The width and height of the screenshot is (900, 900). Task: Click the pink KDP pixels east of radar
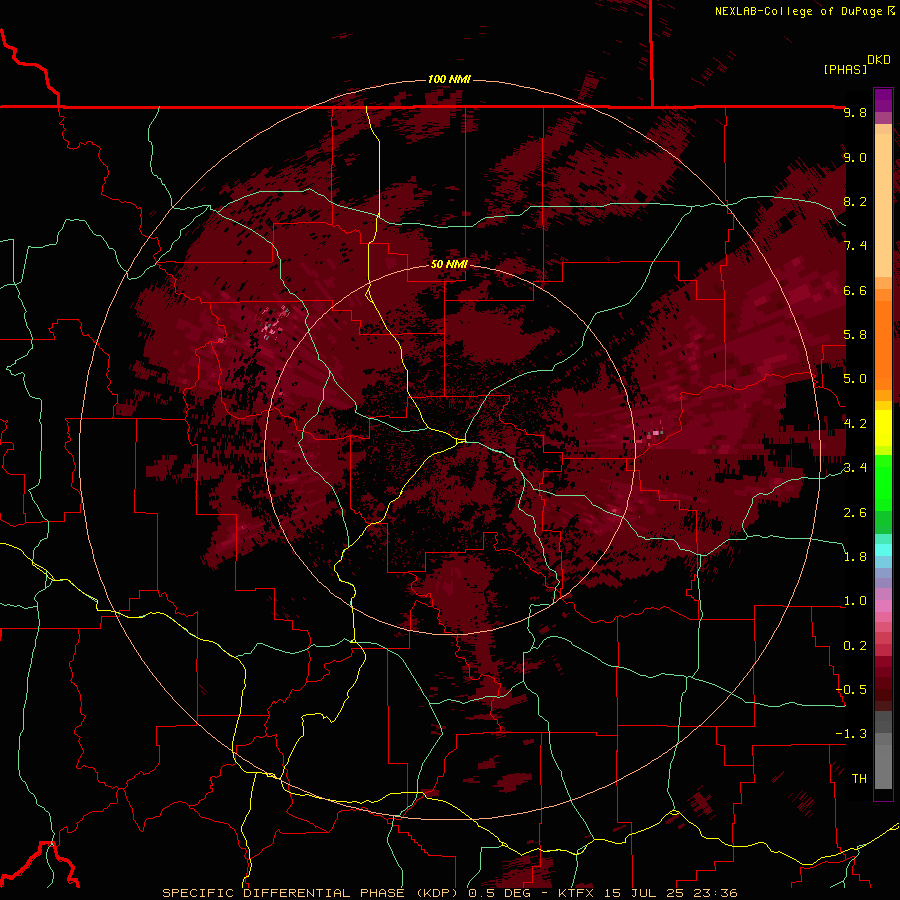655,432
